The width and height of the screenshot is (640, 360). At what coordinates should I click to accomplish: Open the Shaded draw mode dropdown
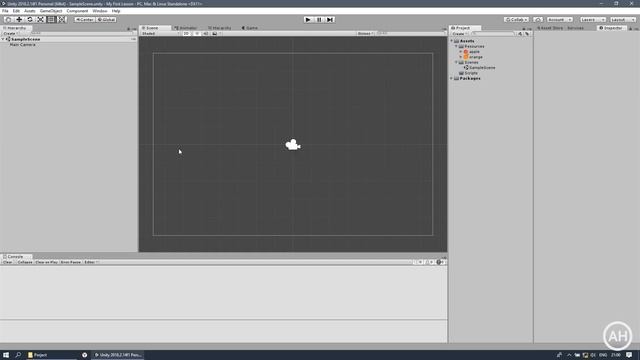[160, 33]
